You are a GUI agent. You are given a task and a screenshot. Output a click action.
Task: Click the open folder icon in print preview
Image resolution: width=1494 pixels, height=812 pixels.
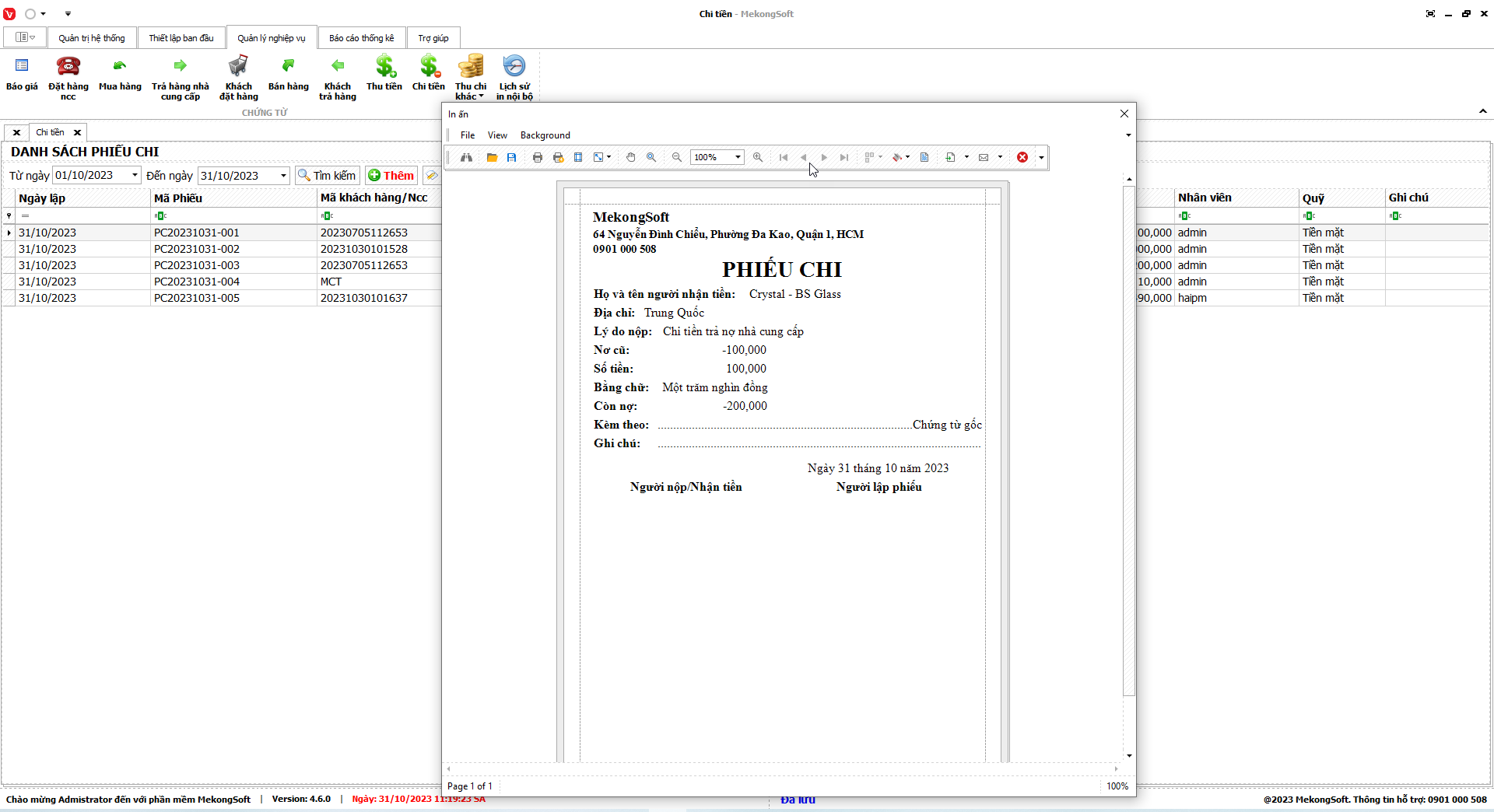coord(492,157)
